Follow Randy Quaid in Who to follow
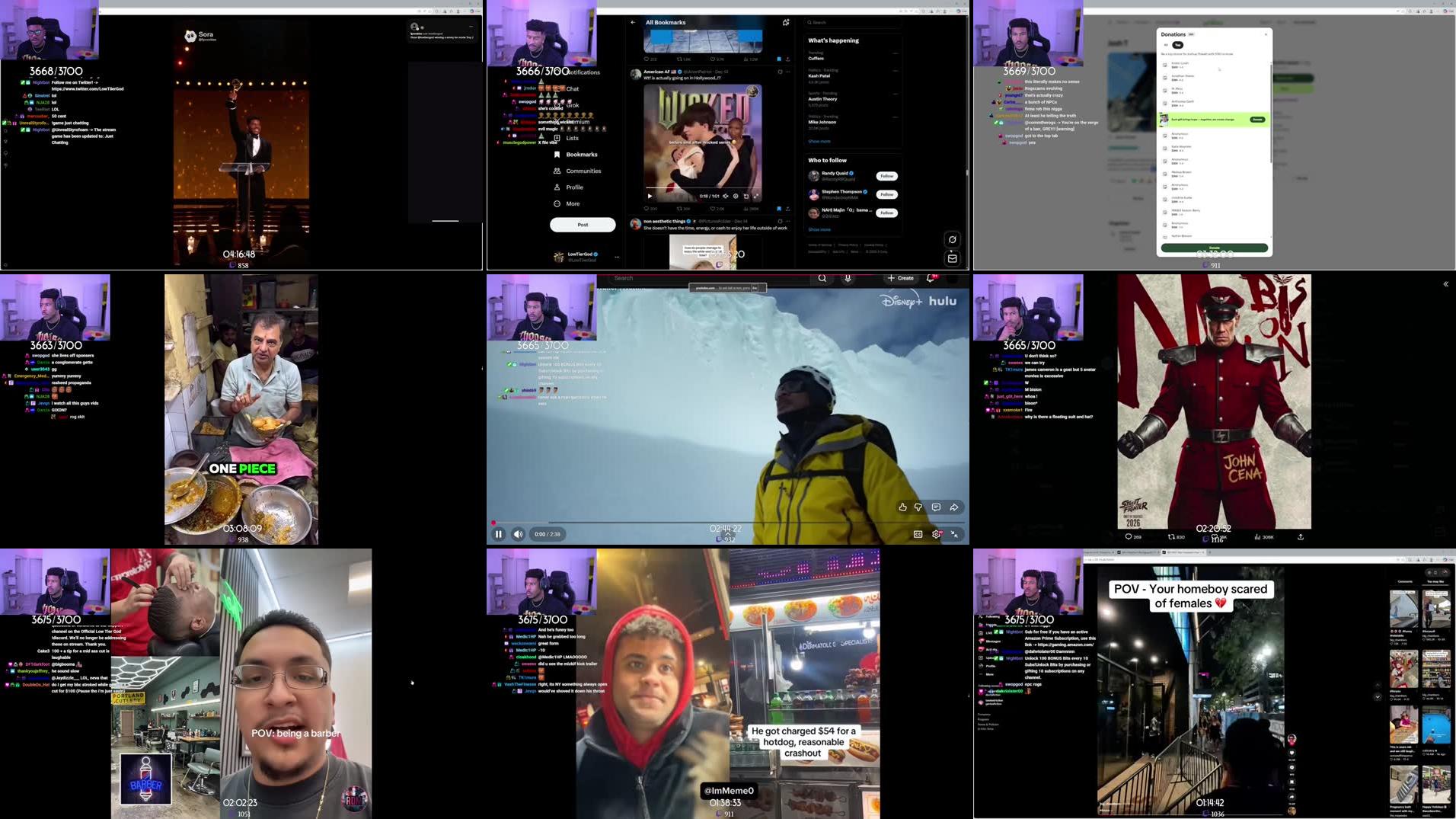The image size is (1456, 819). [886, 175]
